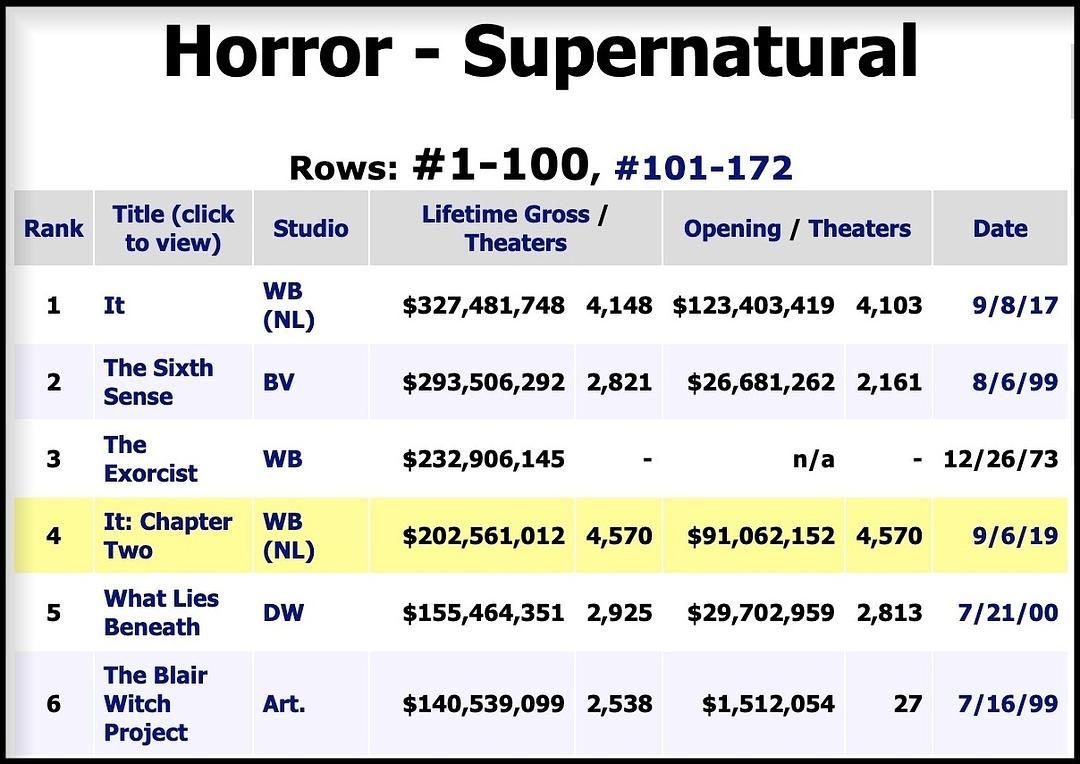Open the WB (NL) studio link for 'It'
Image resolution: width=1080 pixels, height=764 pixels.
[x=288, y=305]
